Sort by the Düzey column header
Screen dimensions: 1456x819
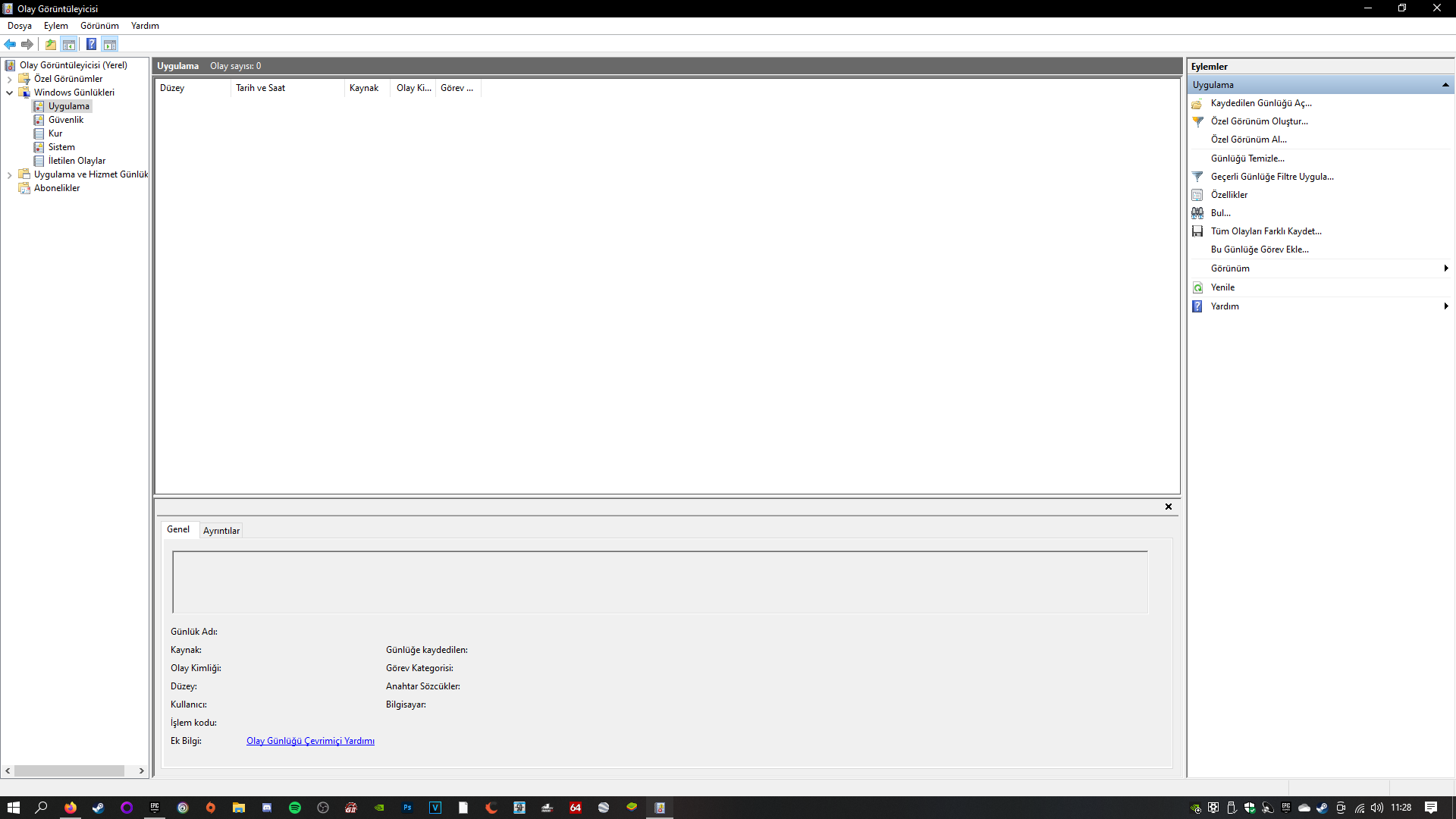click(193, 88)
